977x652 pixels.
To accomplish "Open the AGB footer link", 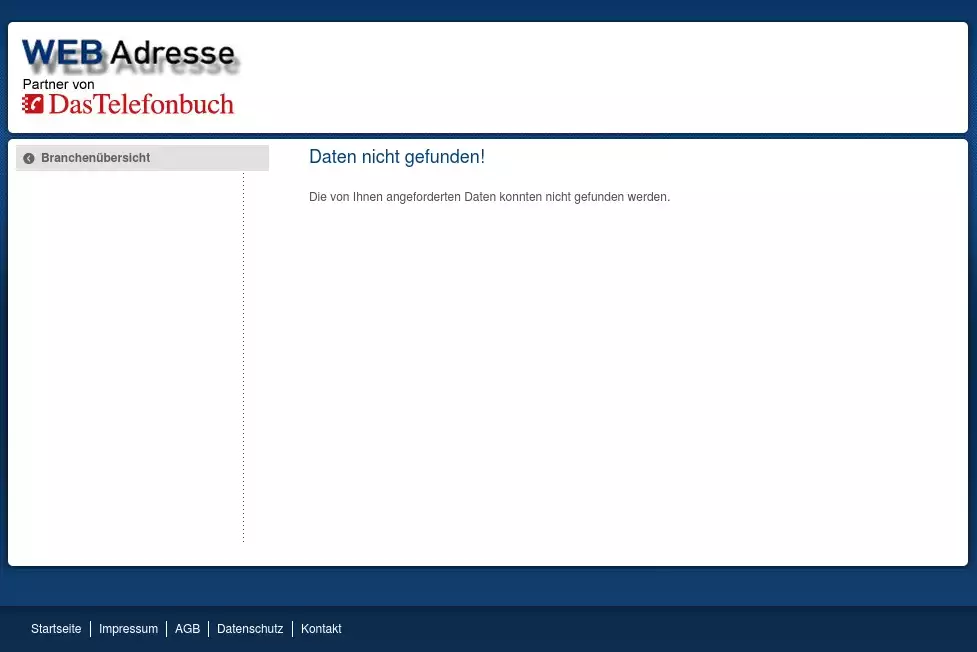I will [x=187, y=629].
